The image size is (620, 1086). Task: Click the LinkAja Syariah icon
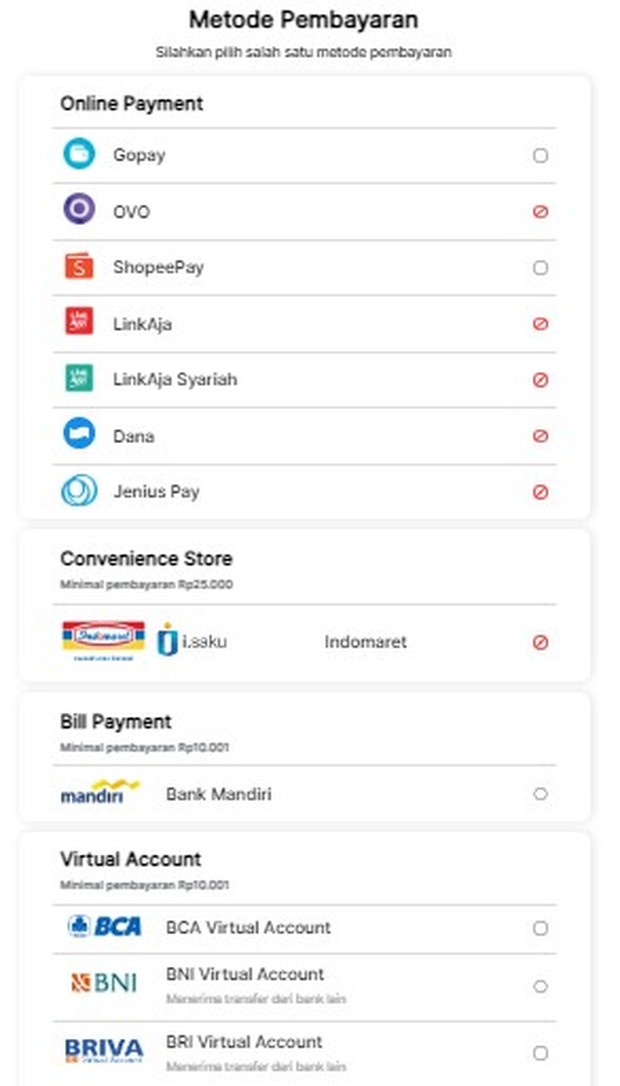click(78, 379)
